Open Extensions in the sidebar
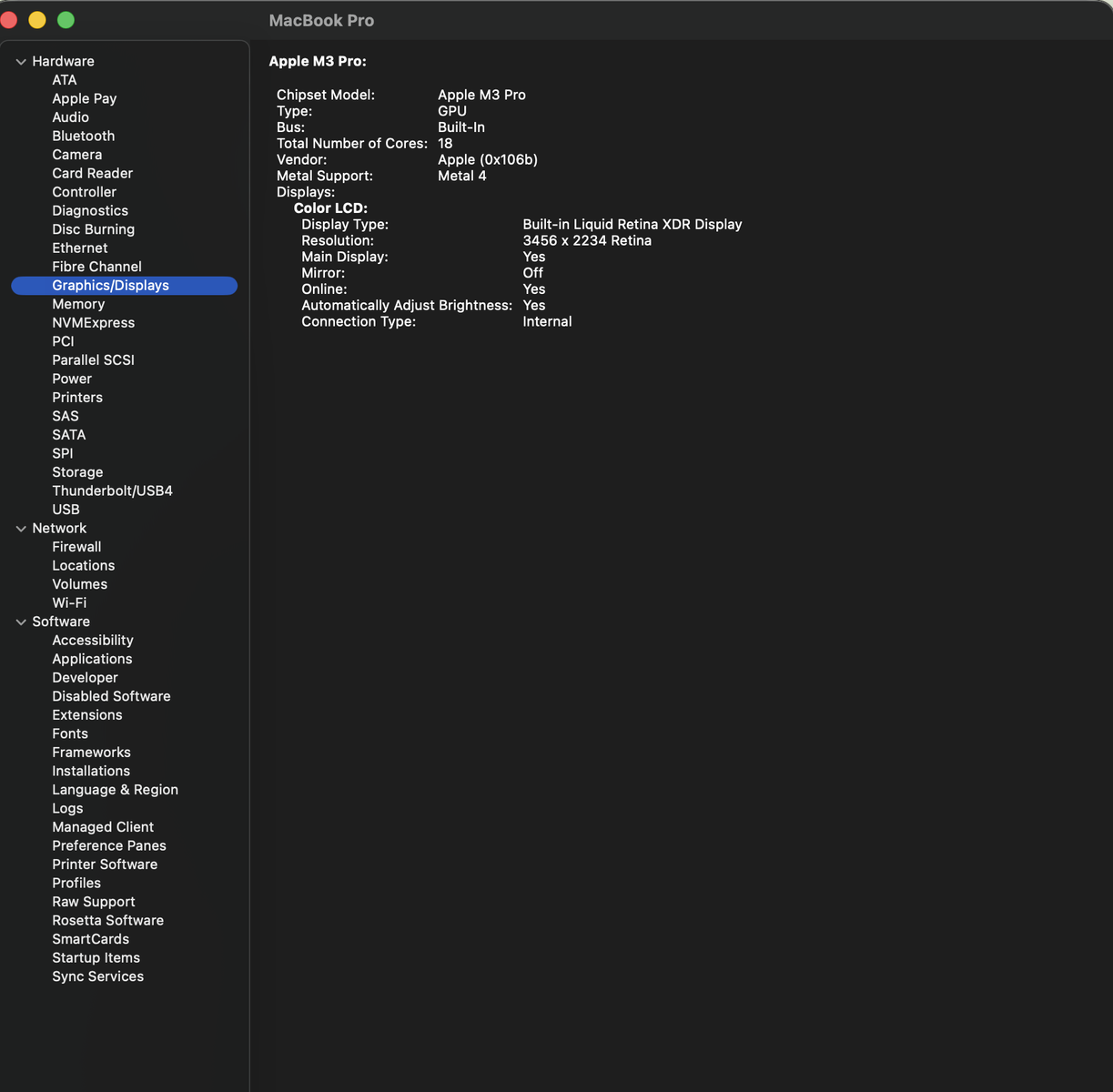 point(87,715)
